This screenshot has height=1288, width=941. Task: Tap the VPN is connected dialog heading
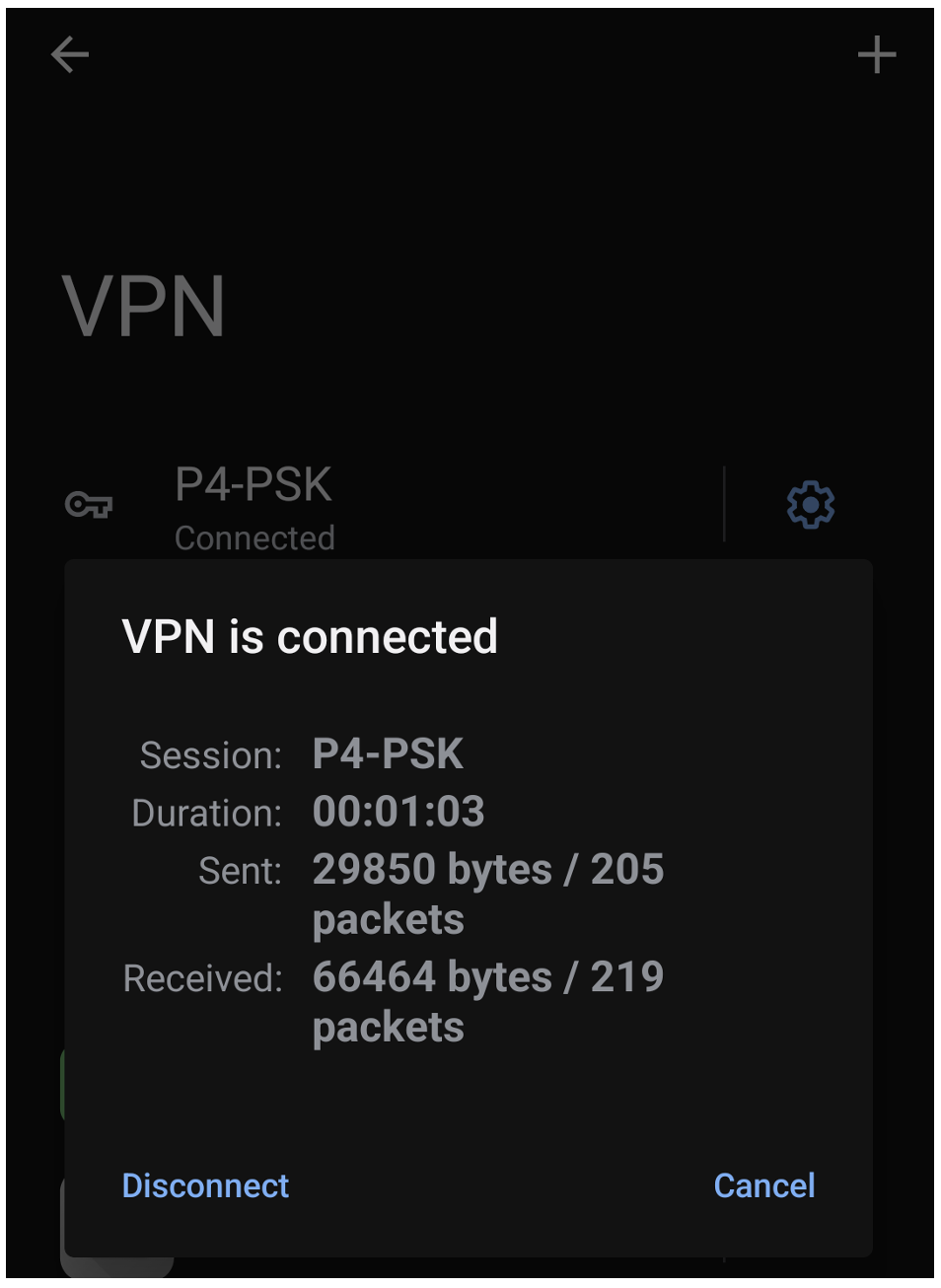(310, 636)
